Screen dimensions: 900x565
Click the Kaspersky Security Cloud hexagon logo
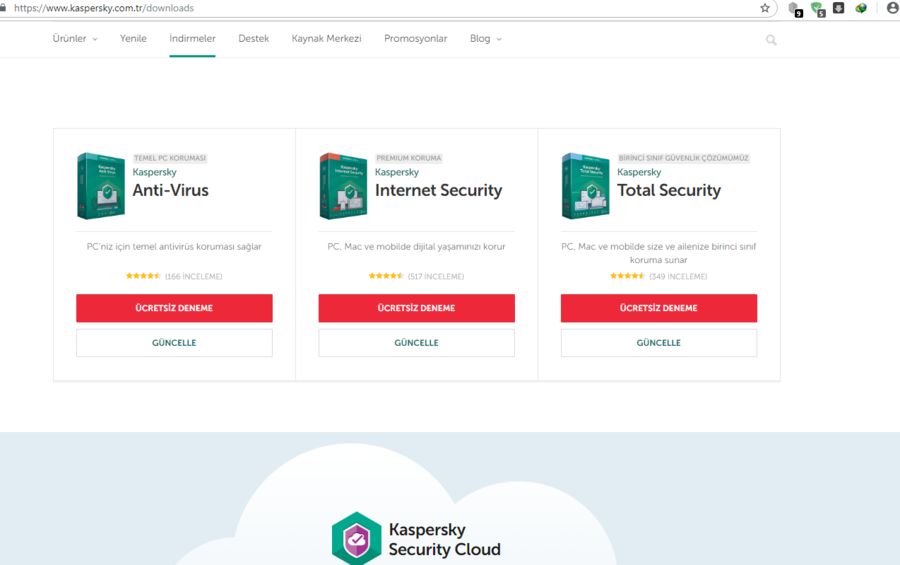(356, 539)
